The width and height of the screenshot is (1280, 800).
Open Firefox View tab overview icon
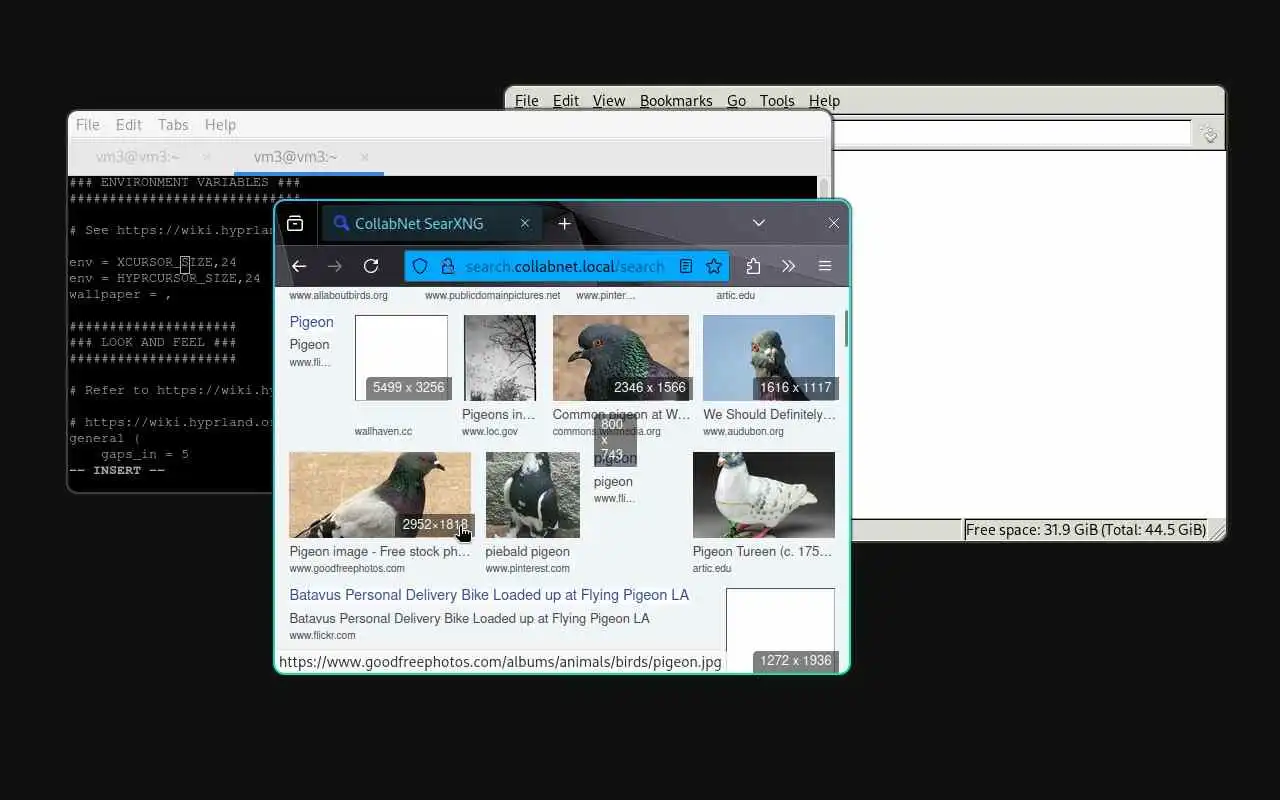tap(295, 224)
